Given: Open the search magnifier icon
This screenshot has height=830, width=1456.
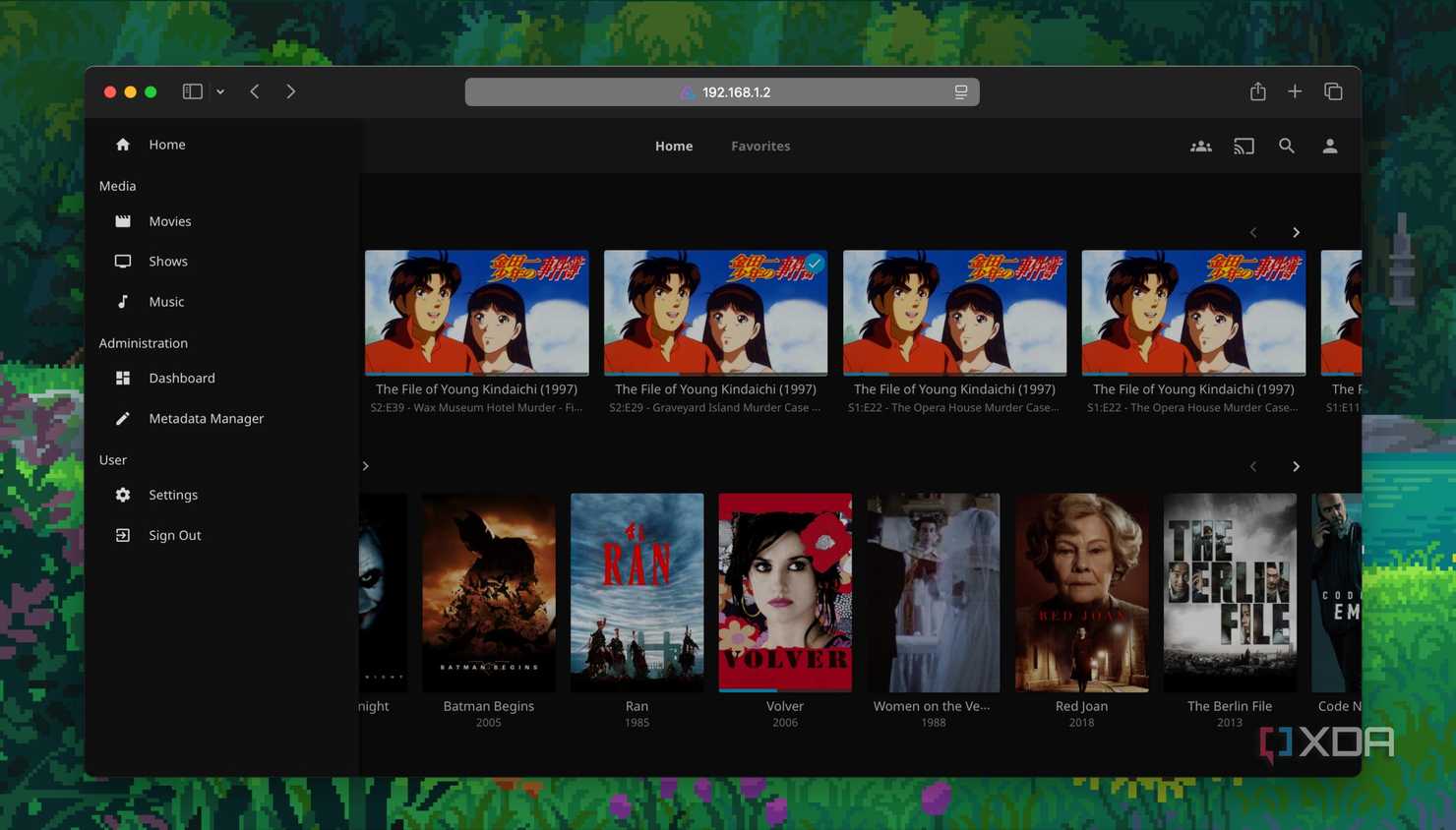Looking at the screenshot, I should coord(1287,146).
